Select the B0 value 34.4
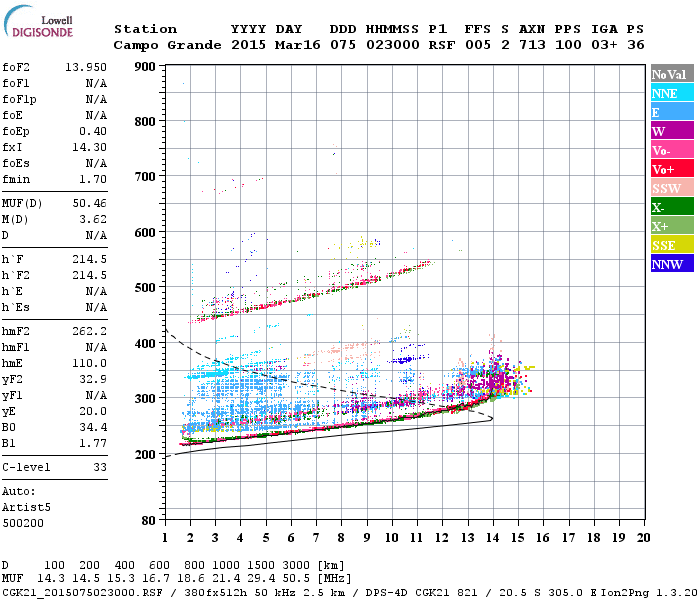 pos(93,428)
